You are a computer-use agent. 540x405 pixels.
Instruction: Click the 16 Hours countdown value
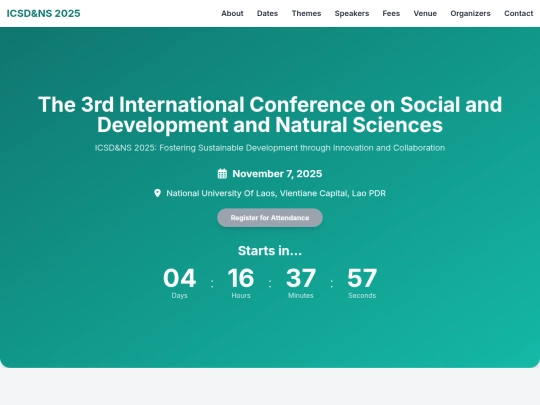[x=241, y=278]
